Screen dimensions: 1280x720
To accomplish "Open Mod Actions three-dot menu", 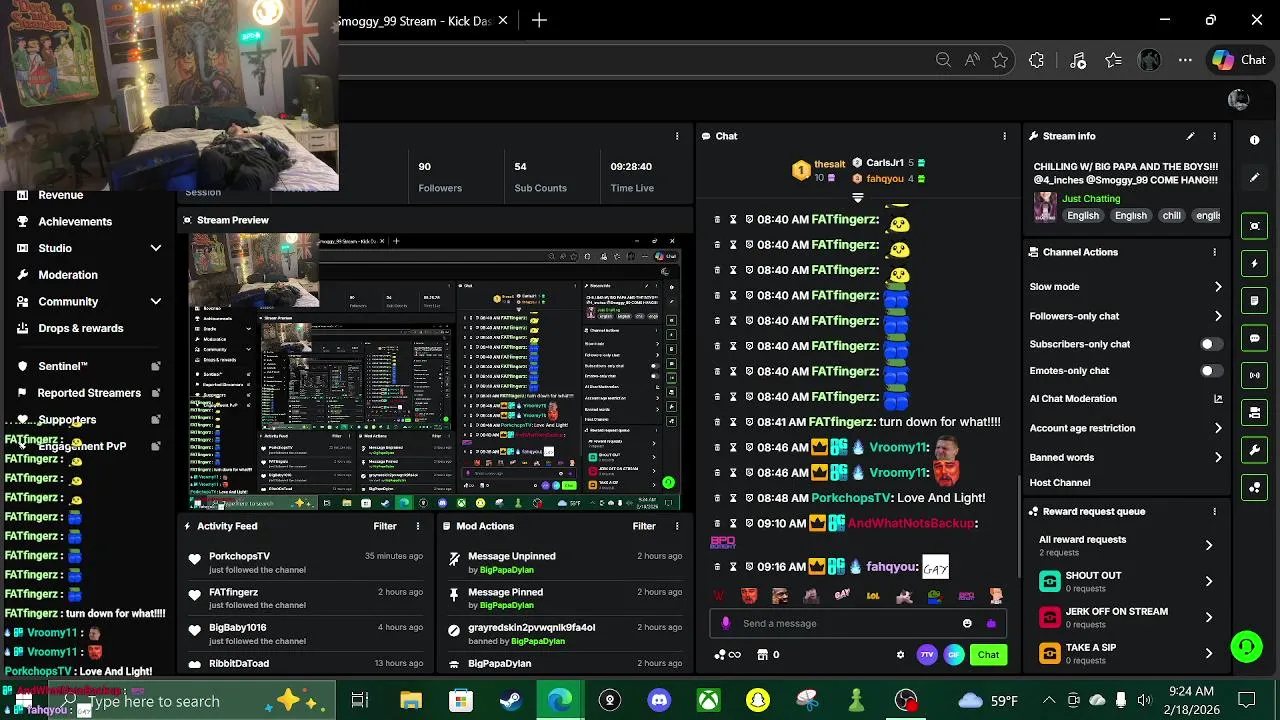I will (677, 526).
